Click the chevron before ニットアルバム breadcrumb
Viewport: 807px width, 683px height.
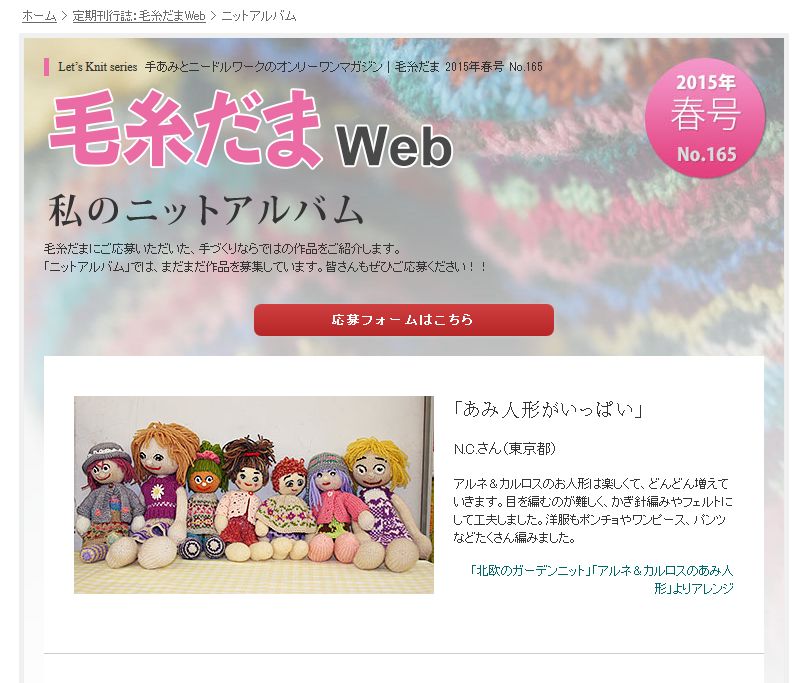(x=213, y=16)
